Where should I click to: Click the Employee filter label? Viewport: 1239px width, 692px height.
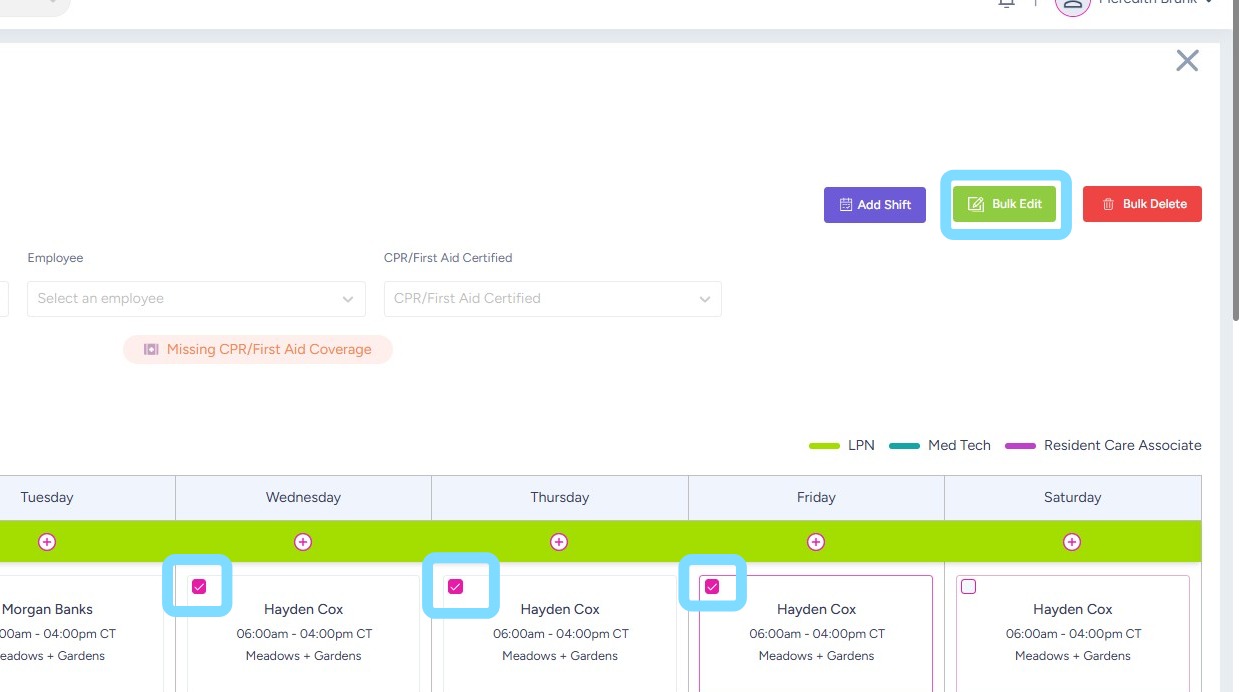pos(55,258)
